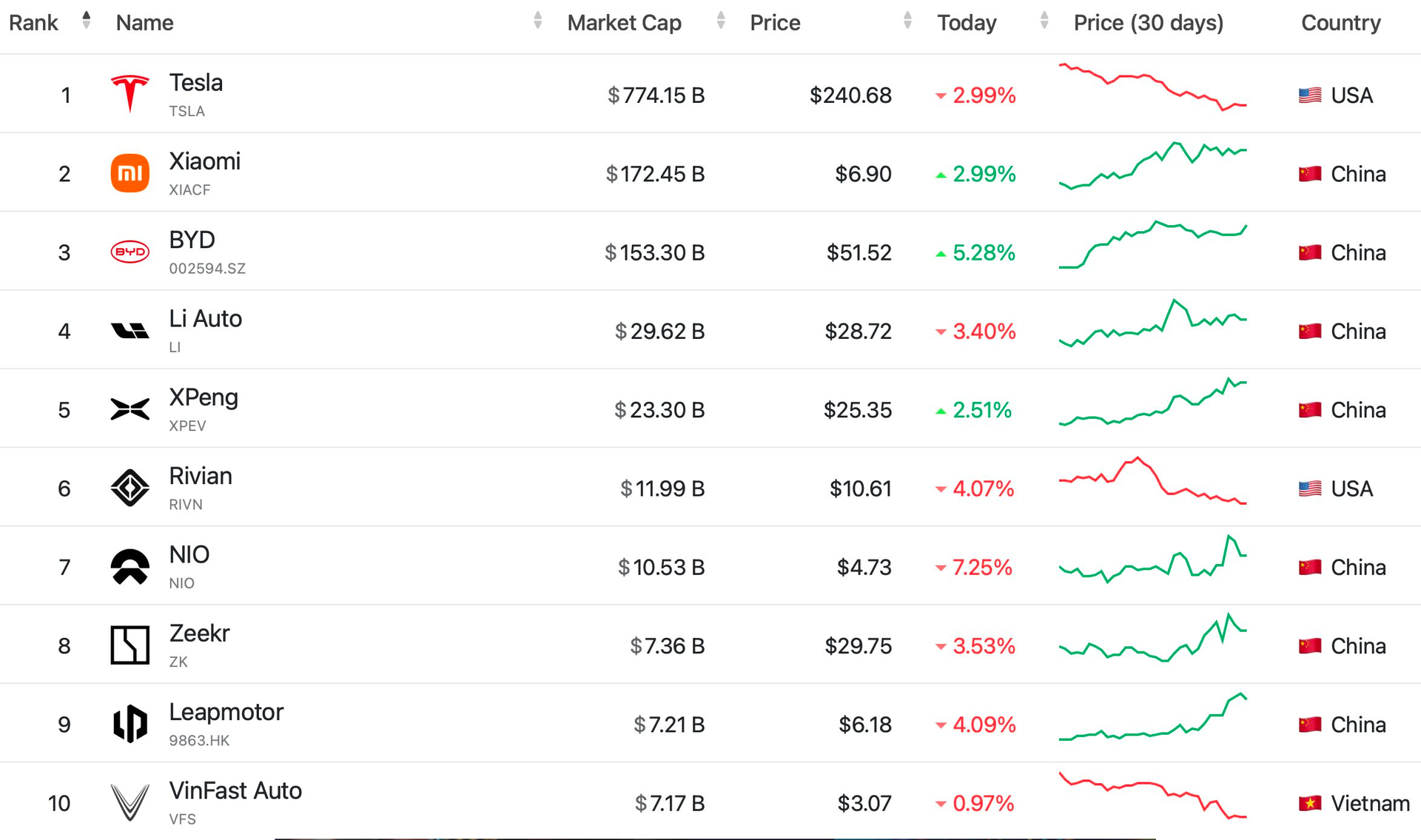Image resolution: width=1421 pixels, height=840 pixels.
Task: Click the Rivian diamond logo
Action: coord(130,488)
